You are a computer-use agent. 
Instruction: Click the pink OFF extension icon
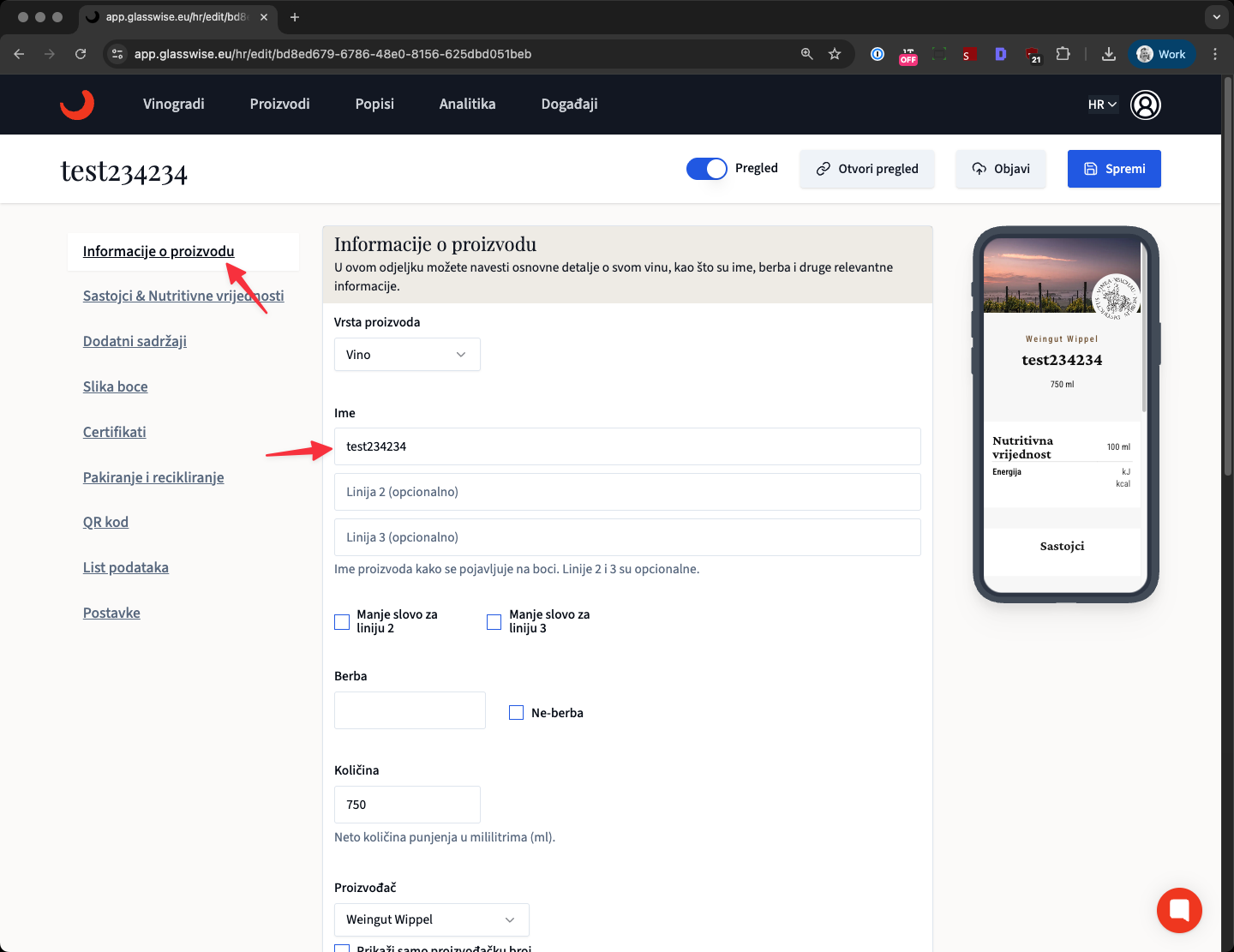(908, 56)
